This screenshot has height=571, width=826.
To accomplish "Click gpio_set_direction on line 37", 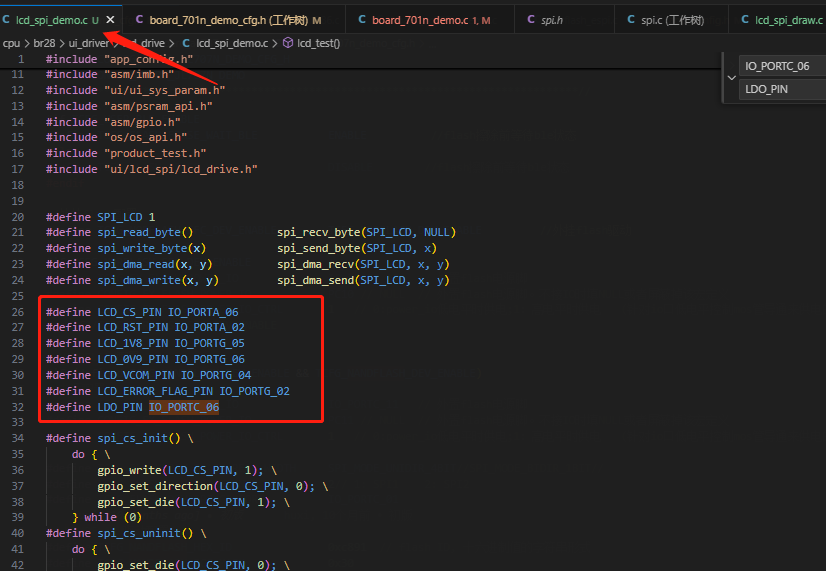I will pyautogui.click(x=155, y=486).
